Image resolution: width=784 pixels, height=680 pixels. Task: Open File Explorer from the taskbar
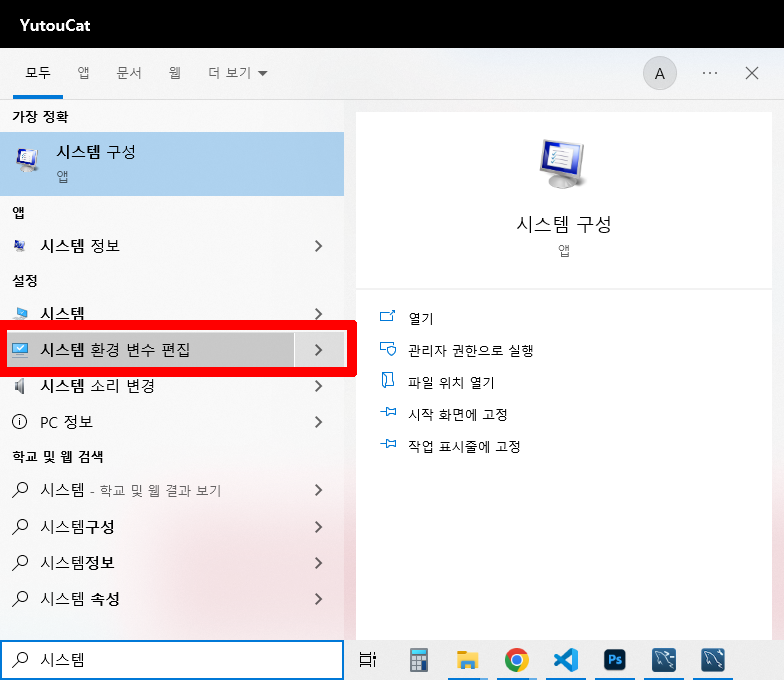point(468,660)
